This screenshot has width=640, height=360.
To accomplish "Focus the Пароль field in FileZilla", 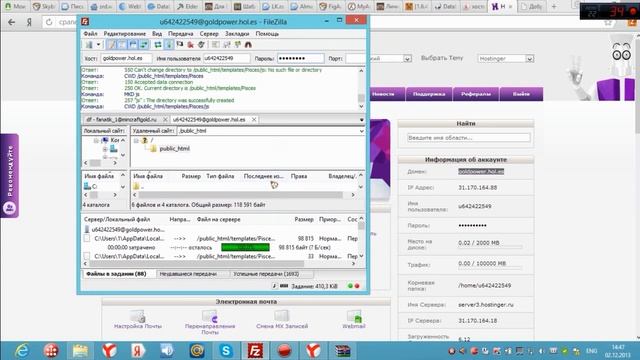I will (301, 58).
